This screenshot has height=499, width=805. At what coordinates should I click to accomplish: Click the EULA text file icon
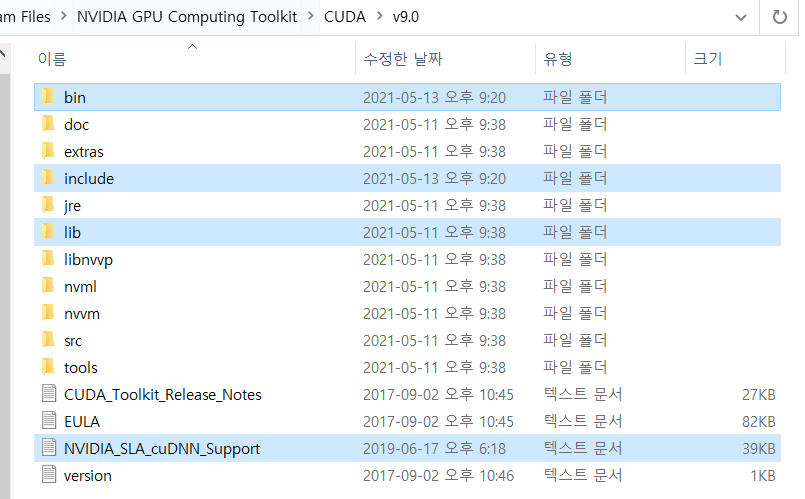tap(49, 421)
